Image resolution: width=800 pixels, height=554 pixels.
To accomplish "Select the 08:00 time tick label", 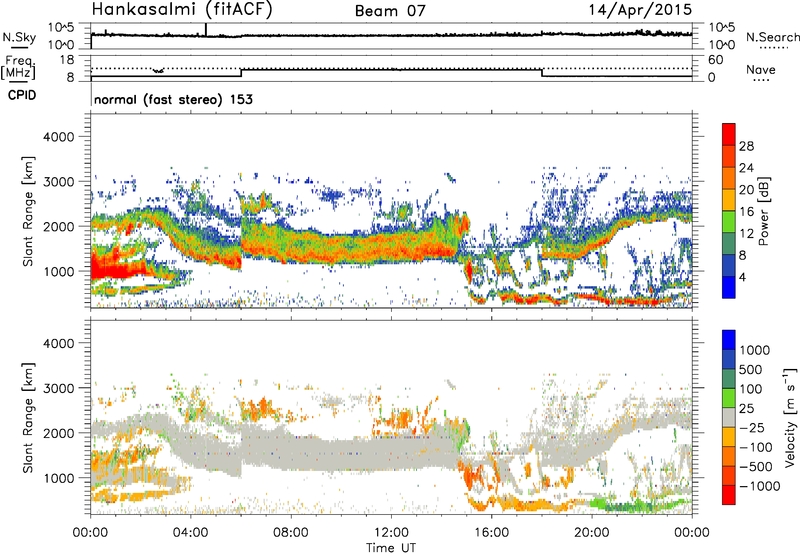I will [x=291, y=533].
